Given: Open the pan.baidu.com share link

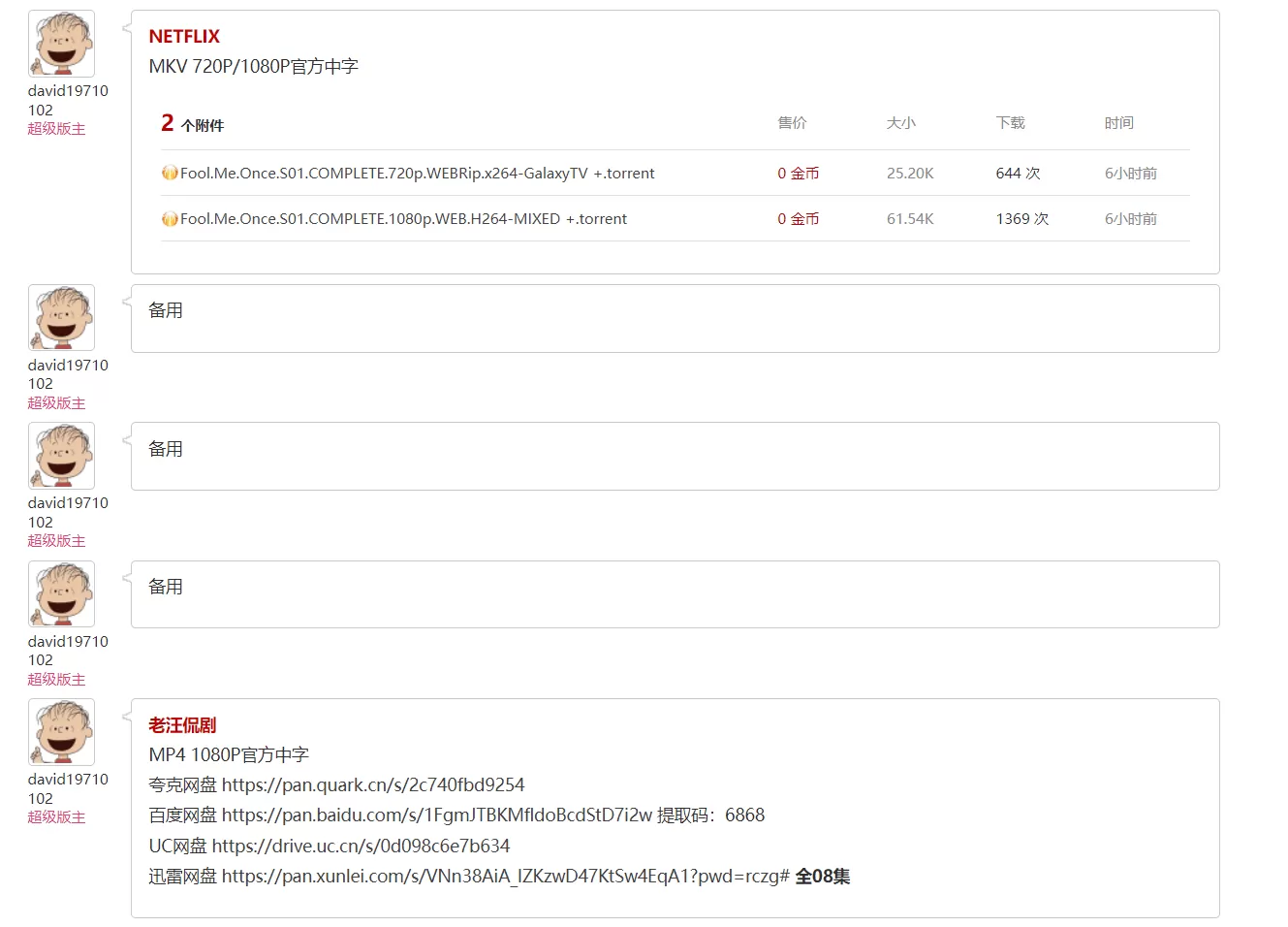Looking at the screenshot, I should (x=436, y=815).
